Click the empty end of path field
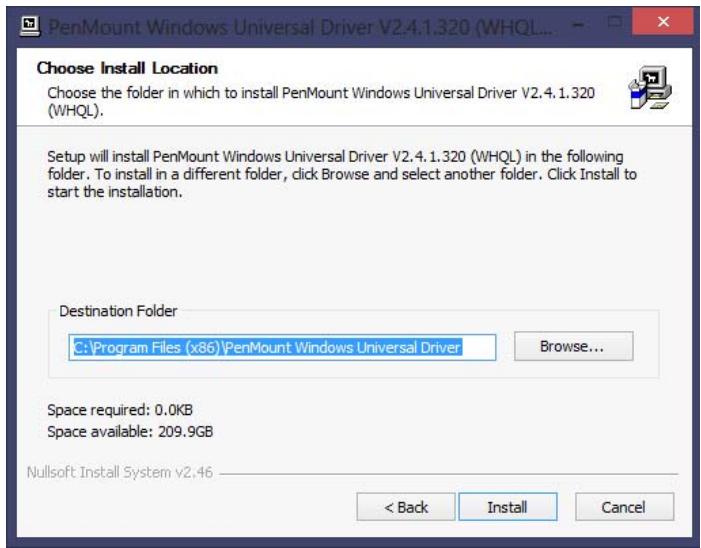The width and height of the screenshot is (701, 548). [478, 347]
